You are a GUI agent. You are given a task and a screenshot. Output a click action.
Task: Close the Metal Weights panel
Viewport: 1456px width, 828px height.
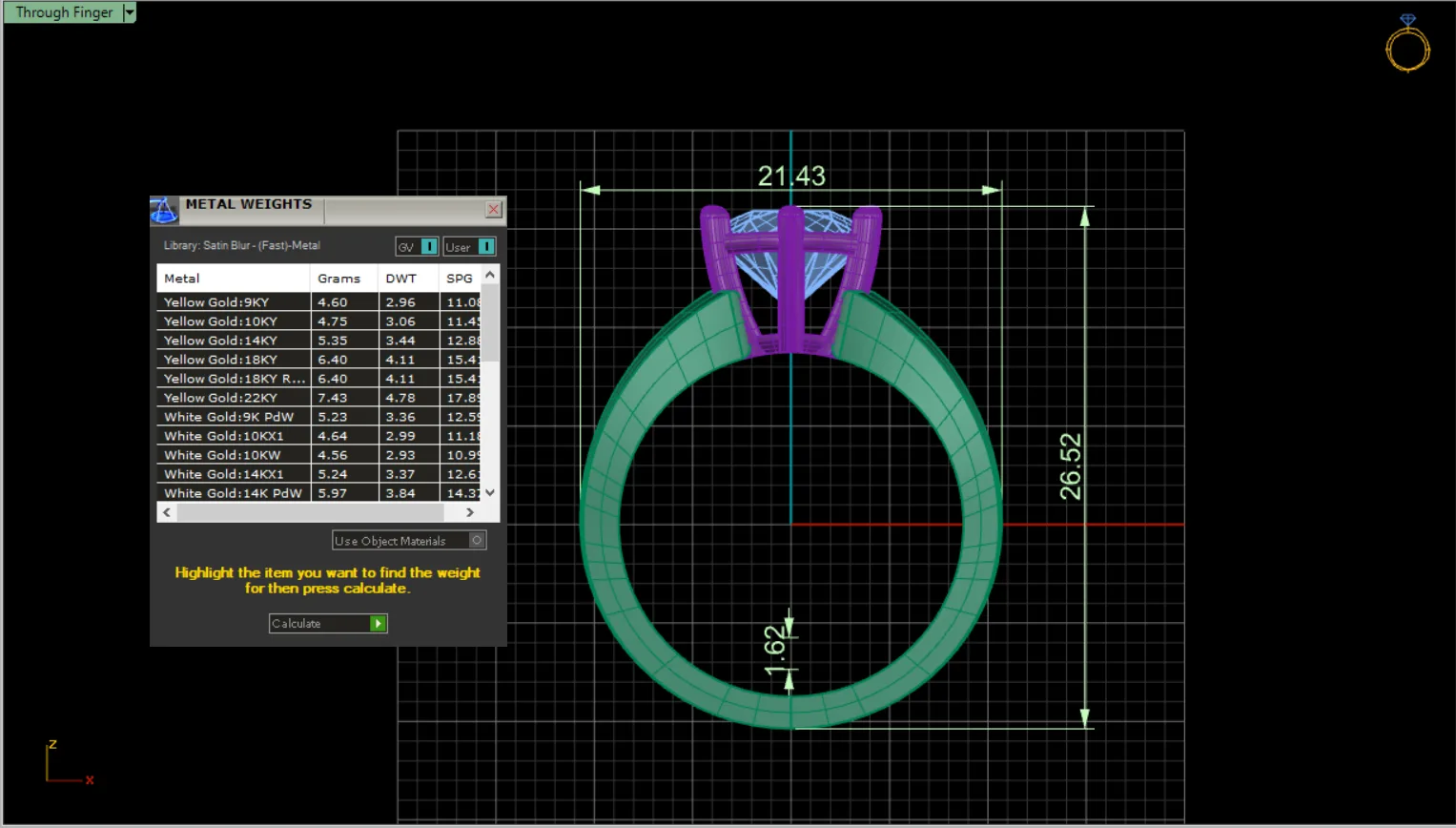pos(494,209)
